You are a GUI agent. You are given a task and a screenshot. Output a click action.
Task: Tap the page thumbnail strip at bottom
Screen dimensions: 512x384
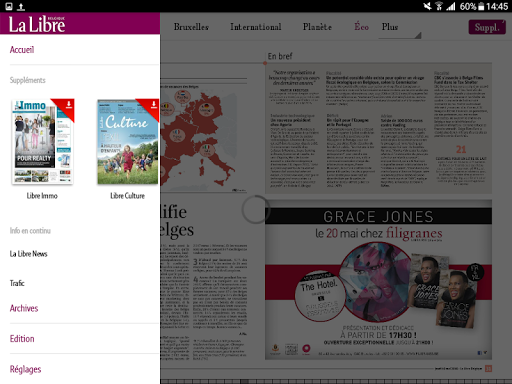336,381
